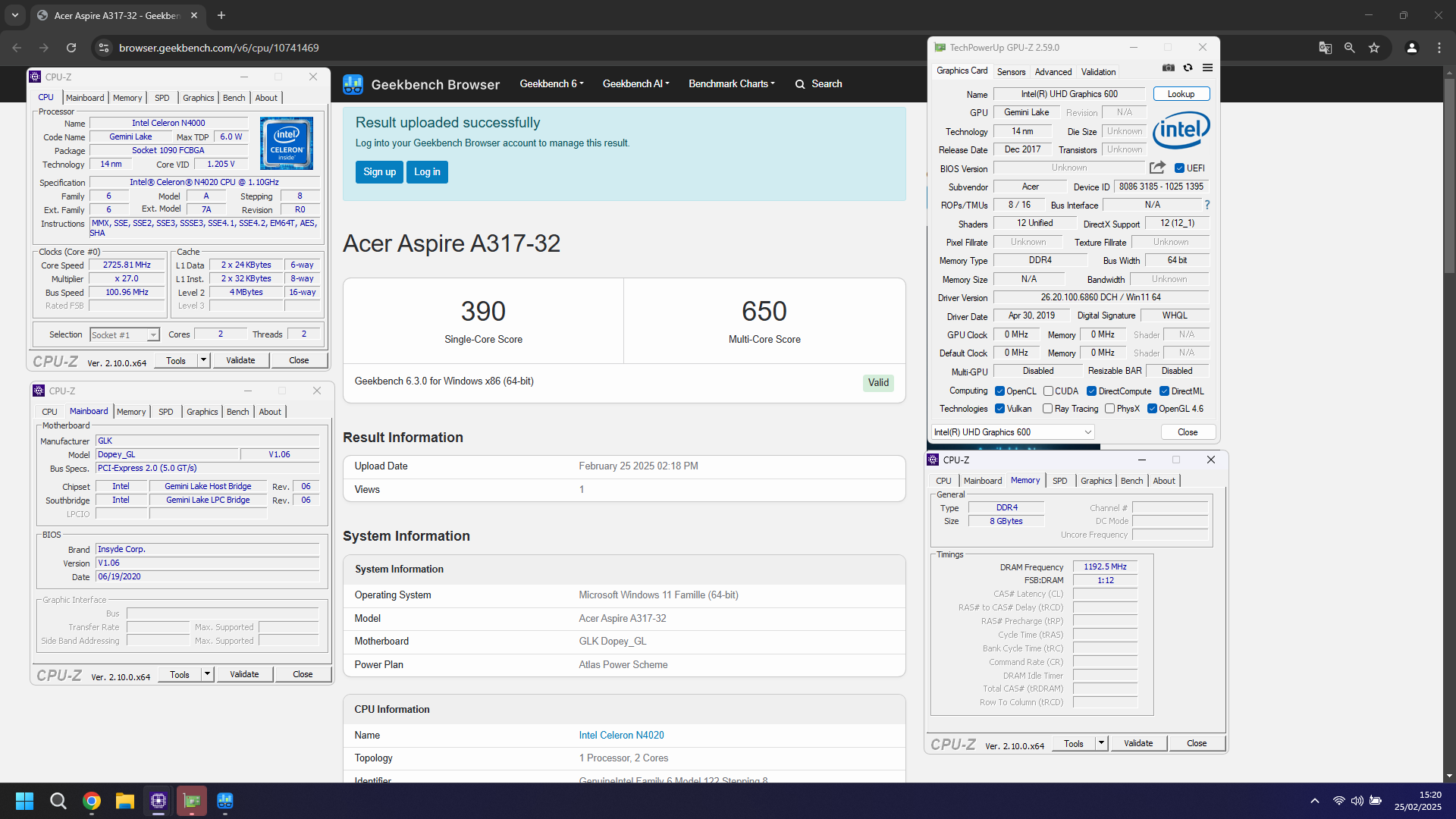Click the CPU-Z icon in the taskbar

click(158, 801)
